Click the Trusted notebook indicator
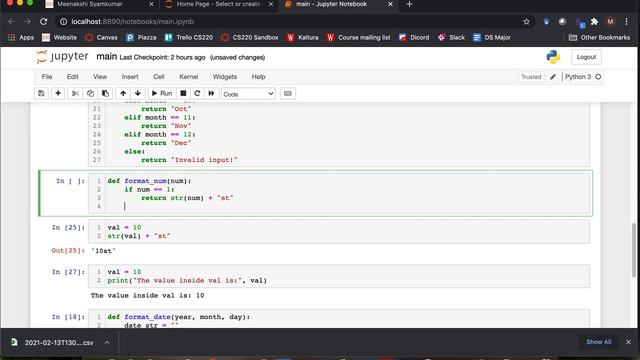Screen dimensions: 640x360 click(x=531, y=77)
